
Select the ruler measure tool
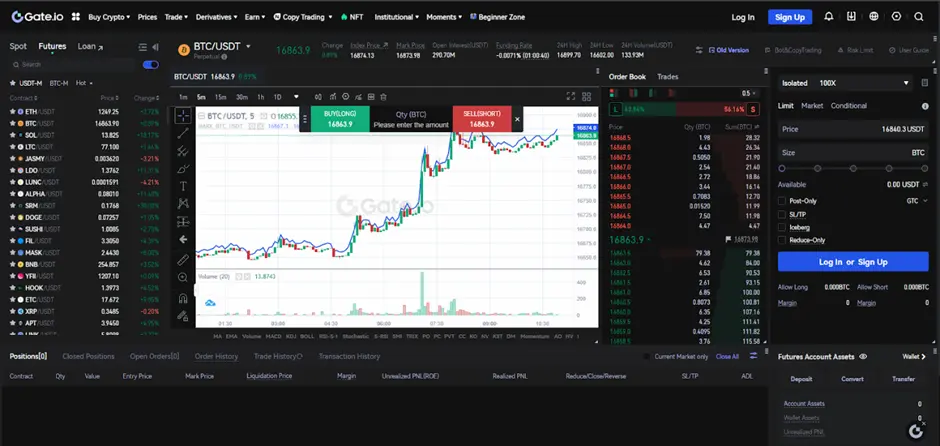tap(183, 260)
